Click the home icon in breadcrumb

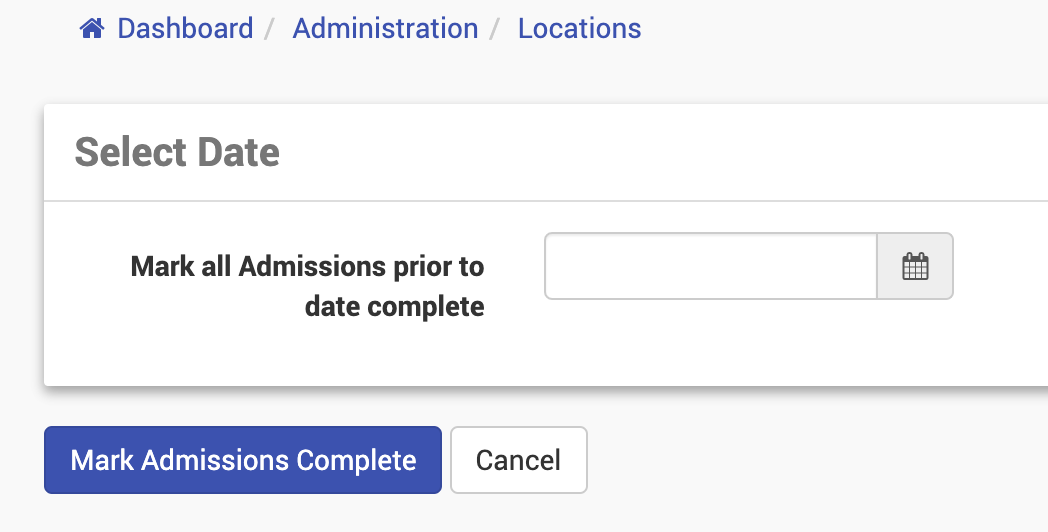click(92, 29)
